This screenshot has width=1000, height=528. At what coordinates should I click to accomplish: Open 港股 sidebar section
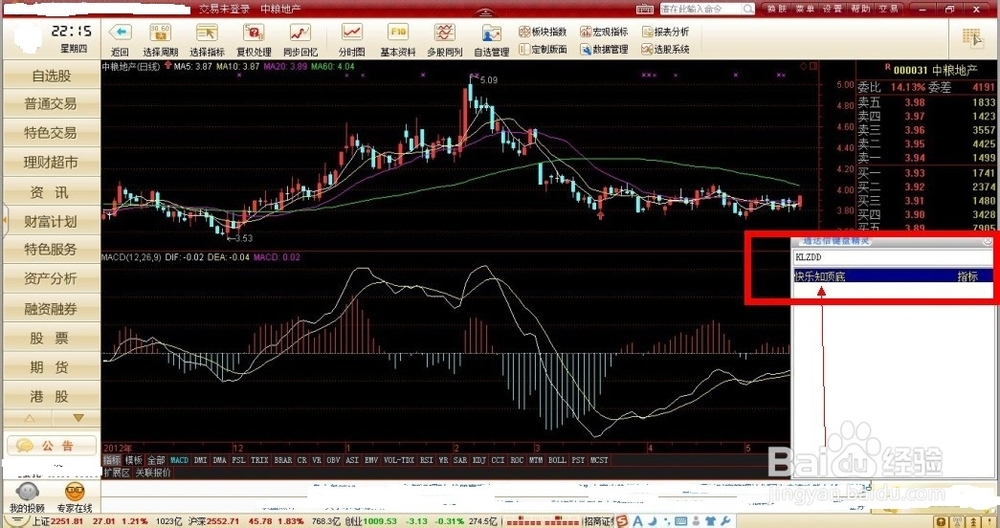52,397
